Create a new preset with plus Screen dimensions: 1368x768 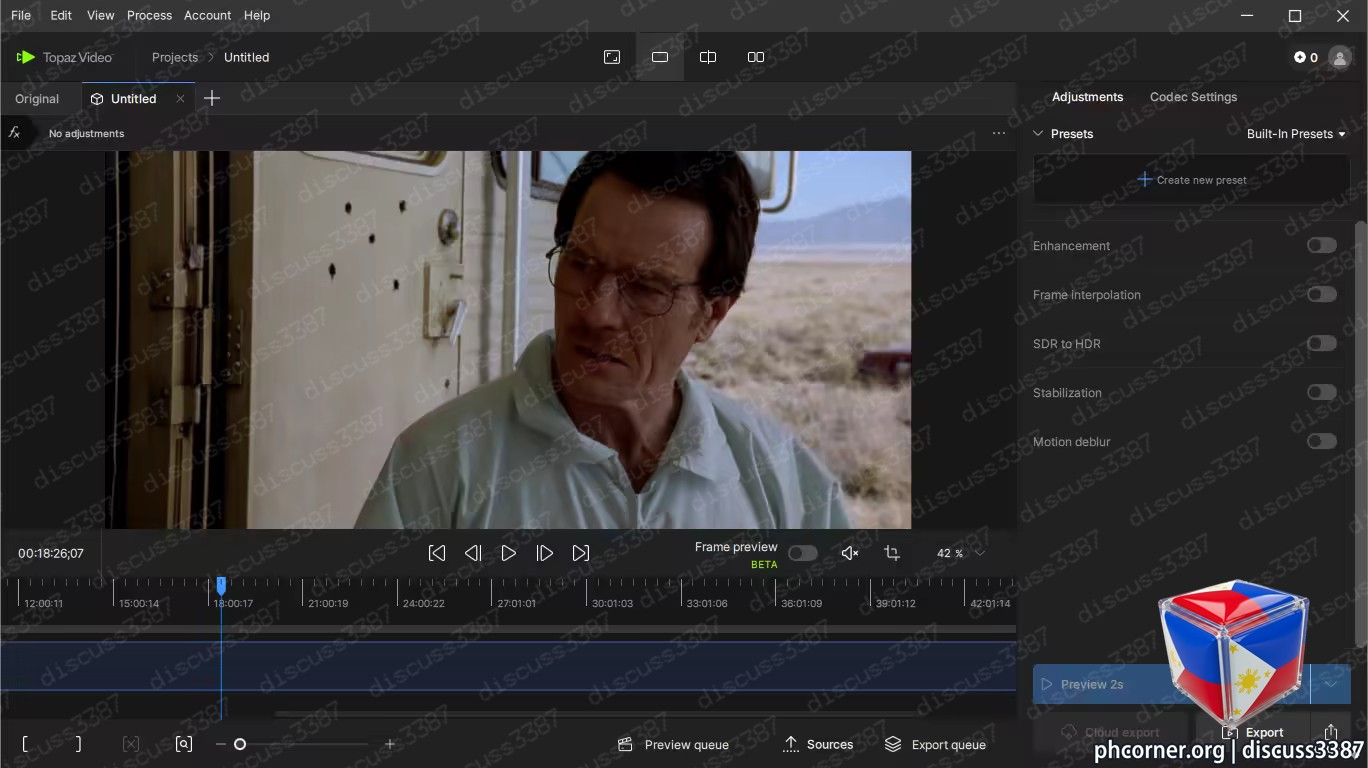[x=1192, y=180]
